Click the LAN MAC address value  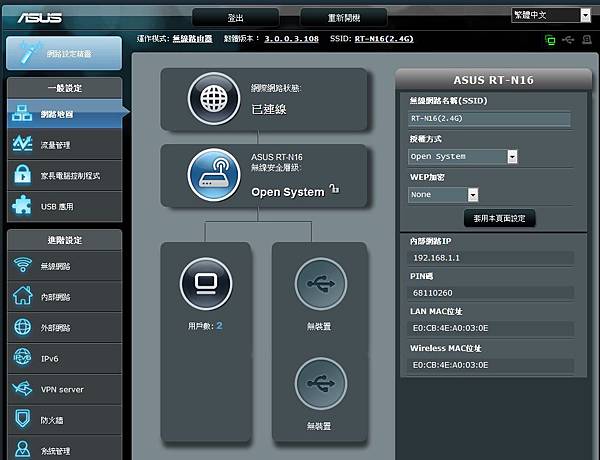[x=450, y=328]
